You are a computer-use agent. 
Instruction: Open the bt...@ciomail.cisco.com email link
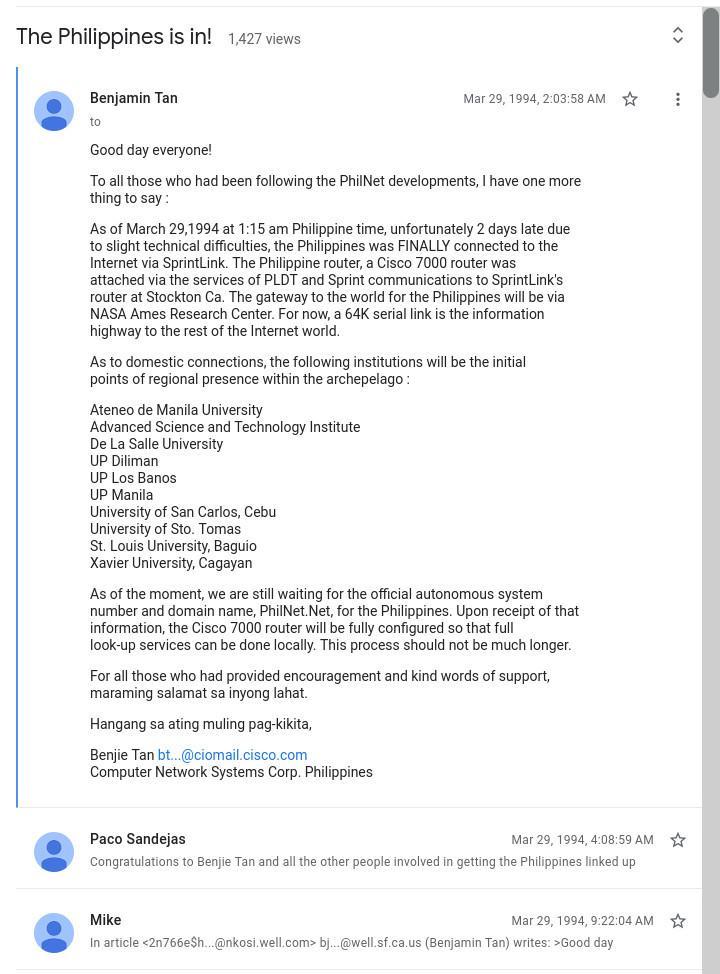[x=232, y=755]
